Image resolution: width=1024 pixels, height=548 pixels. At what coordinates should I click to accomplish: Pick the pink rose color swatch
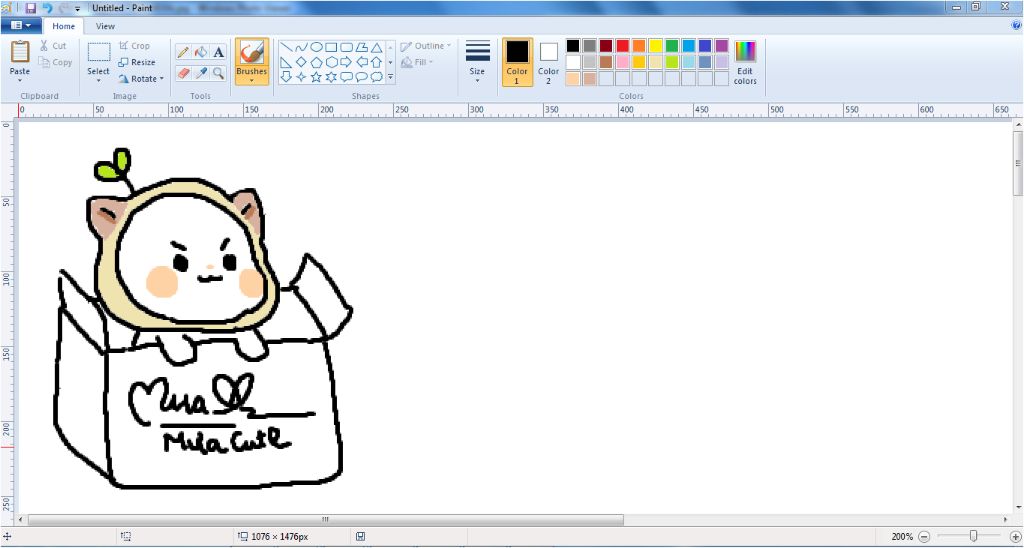coord(622,62)
